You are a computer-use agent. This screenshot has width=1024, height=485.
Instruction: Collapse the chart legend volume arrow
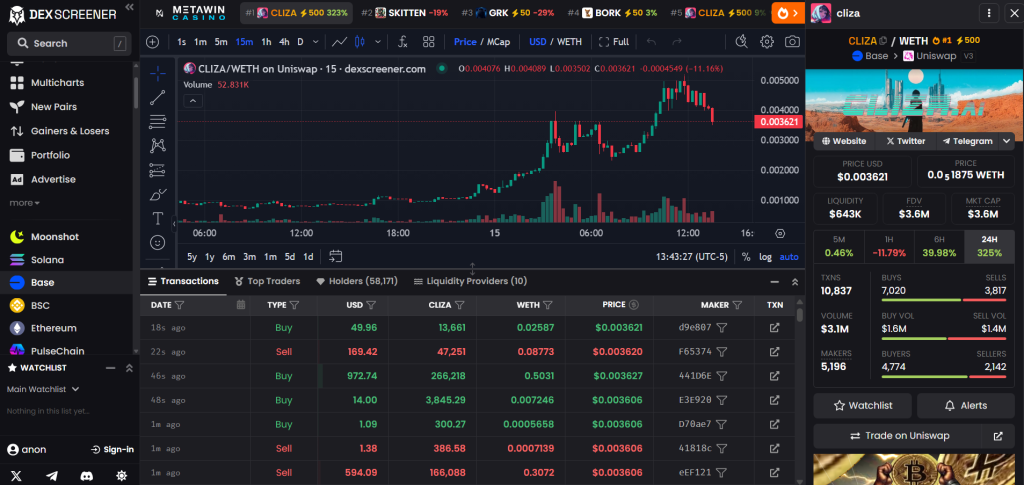(193, 101)
